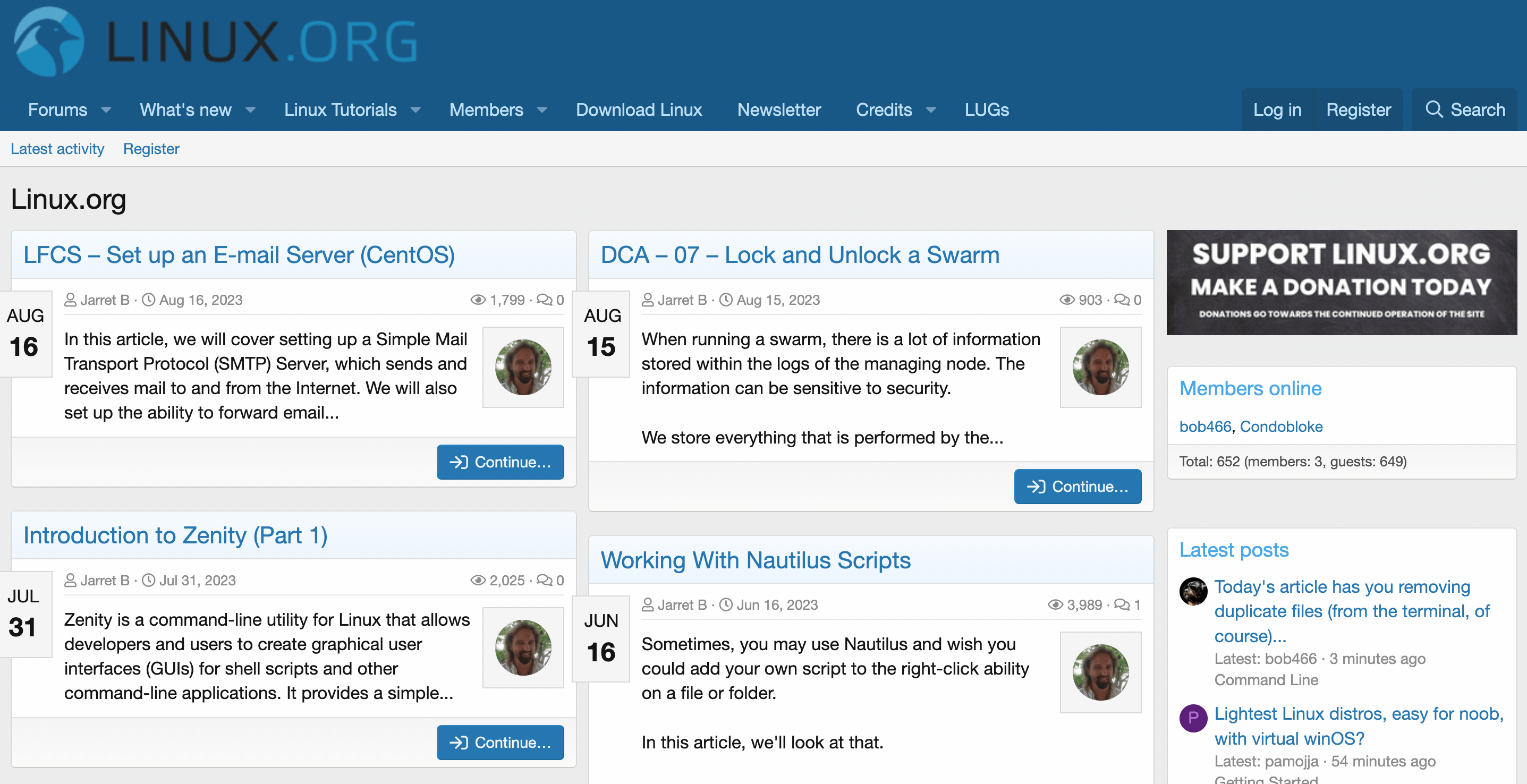
Task: Select the Latest activity sub-tab
Action: tap(57, 149)
